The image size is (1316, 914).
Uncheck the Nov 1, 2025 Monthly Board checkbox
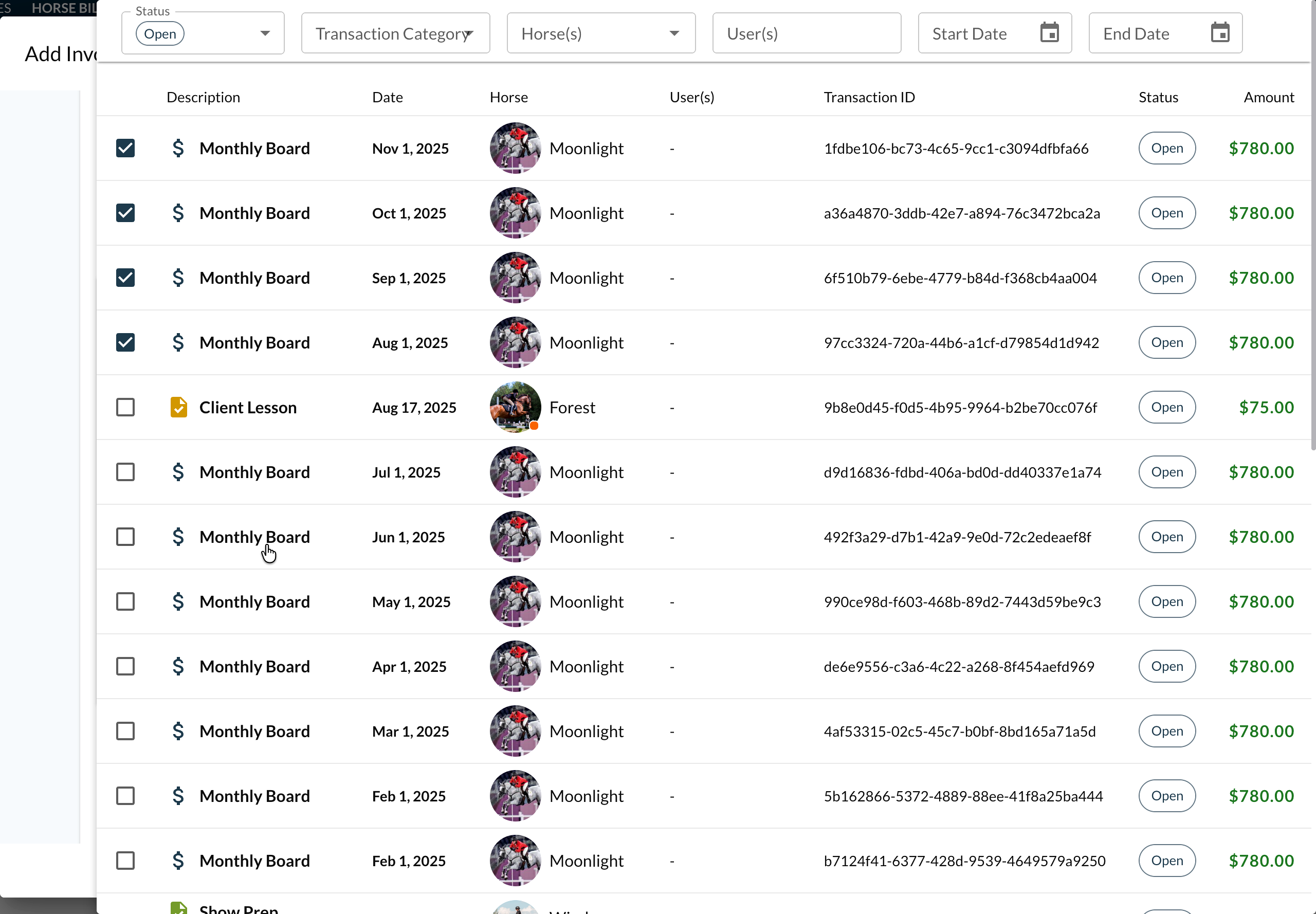coord(125,149)
